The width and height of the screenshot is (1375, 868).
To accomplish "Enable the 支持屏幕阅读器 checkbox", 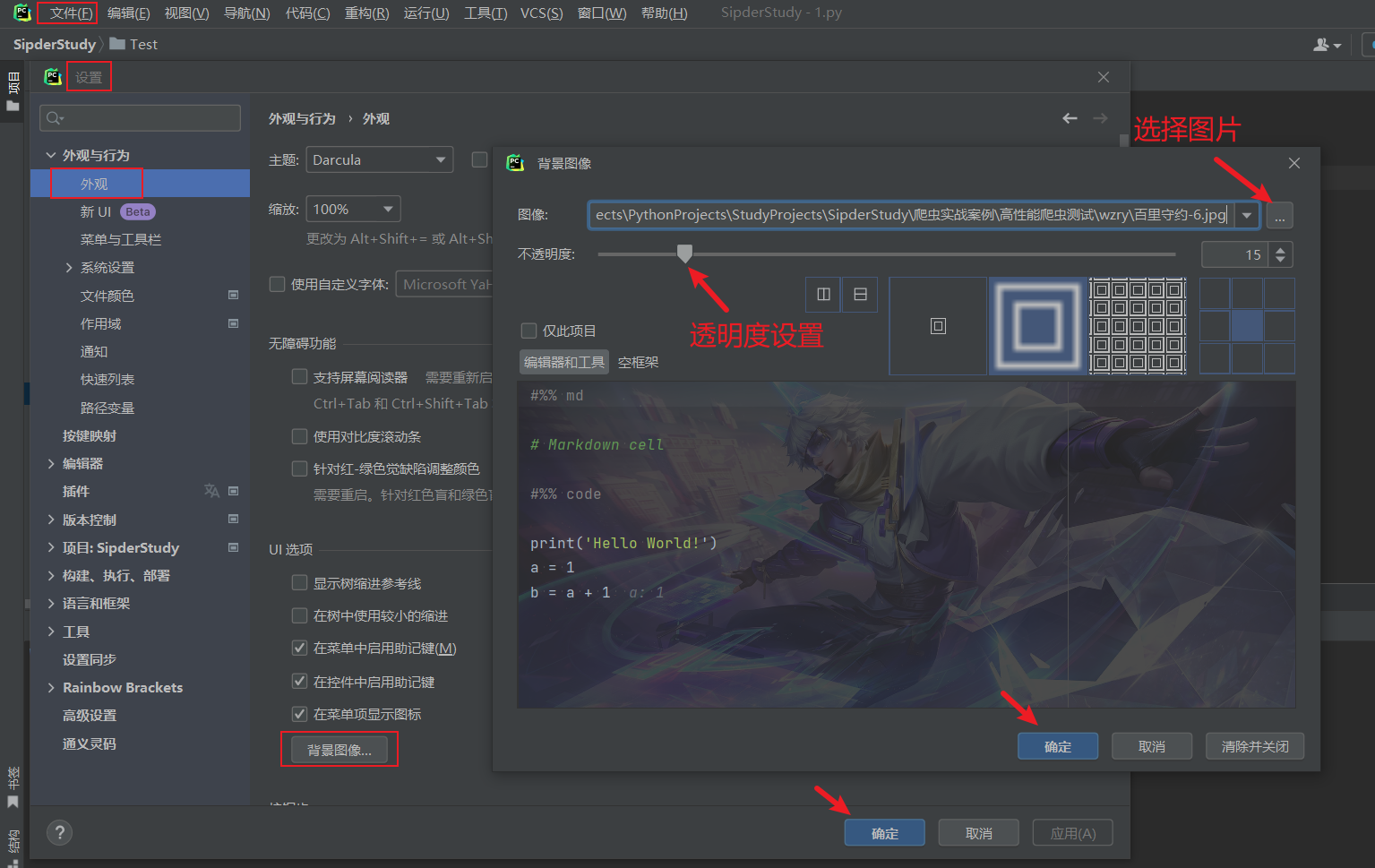I will pyautogui.click(x=300, y=377).
